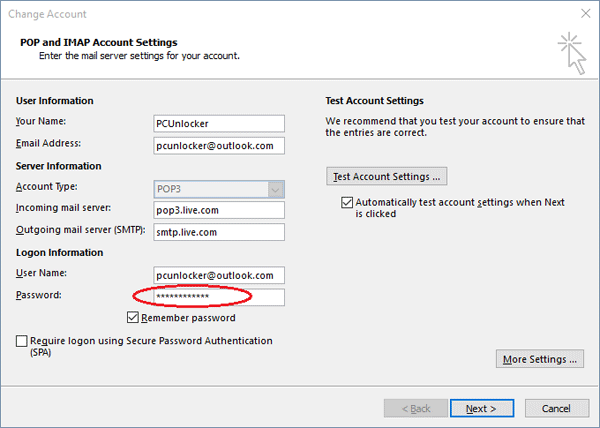This screenshot has width=600, height=428.
Task: Select the Incoming mail server field
Action: point(214,209)
